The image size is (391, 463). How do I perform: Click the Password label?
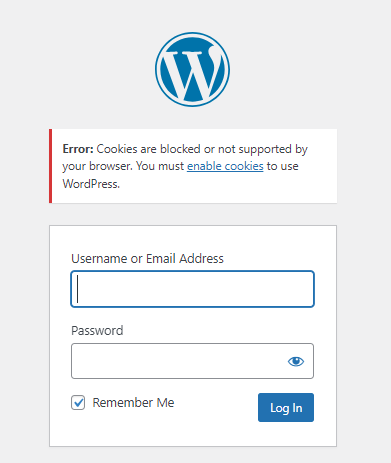97,331
